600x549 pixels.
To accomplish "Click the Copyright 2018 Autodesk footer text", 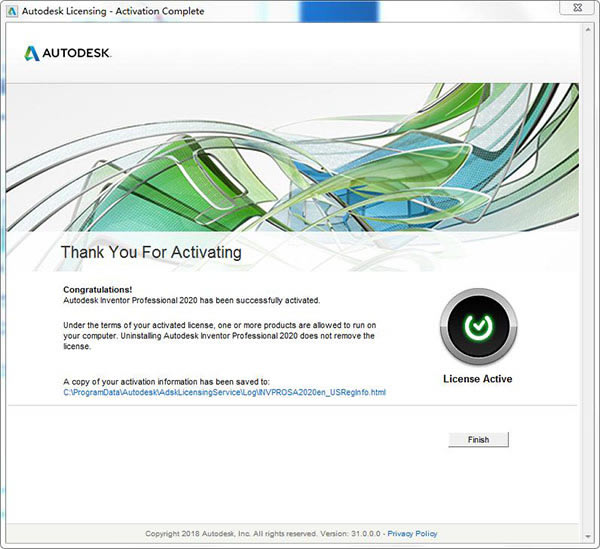I will (231, 534).
